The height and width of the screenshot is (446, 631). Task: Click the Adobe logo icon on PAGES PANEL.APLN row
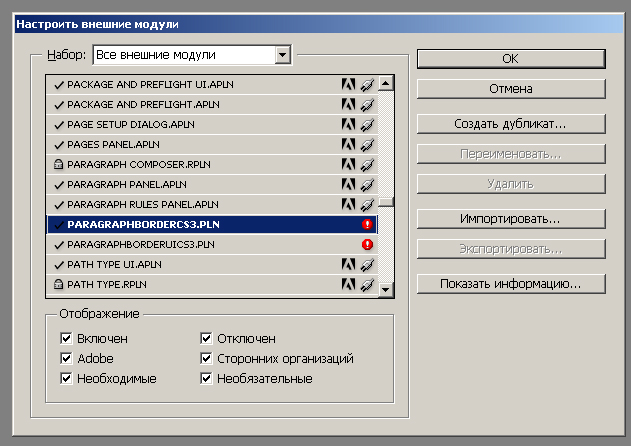[348, 144]
